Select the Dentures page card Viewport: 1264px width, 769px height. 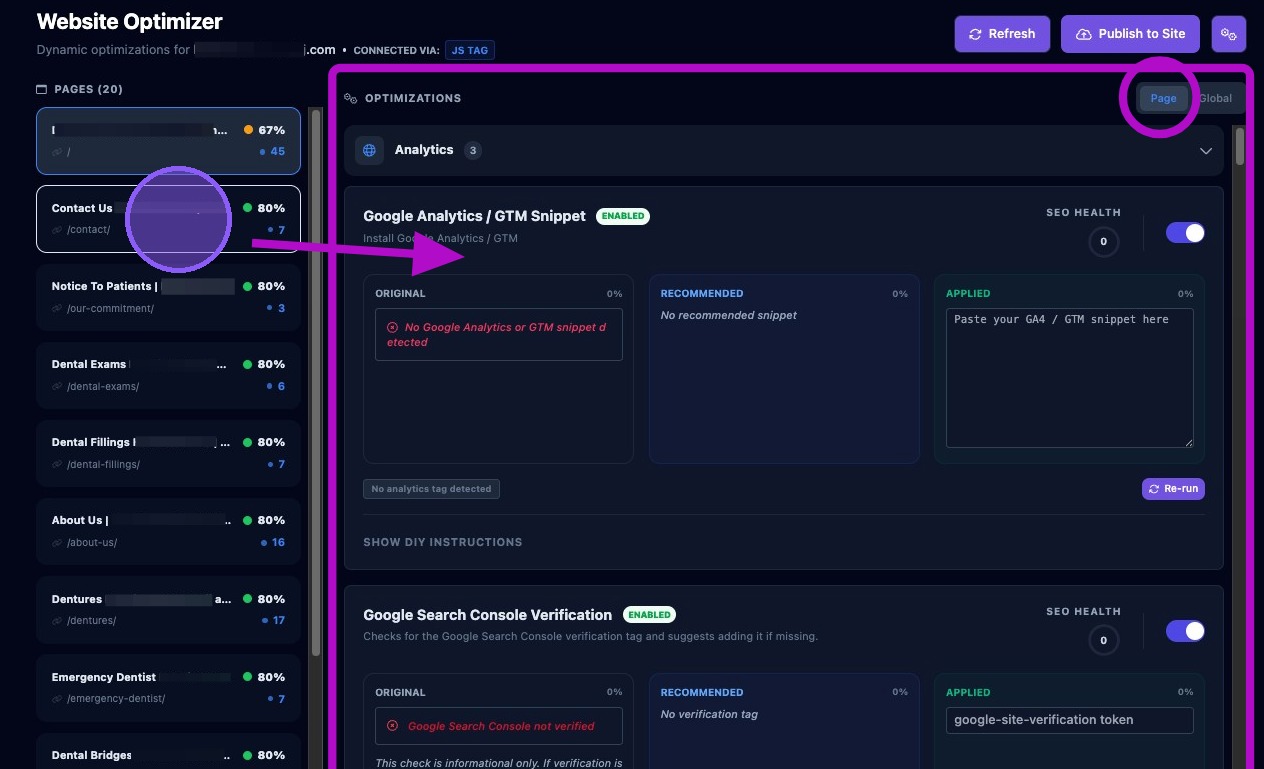(168, 608)
